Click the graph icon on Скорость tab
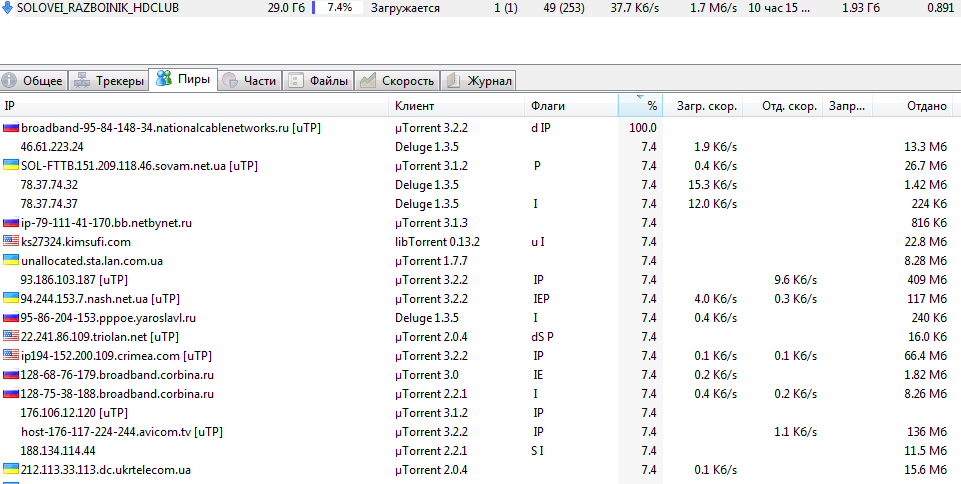This screenshot has width=961, height=484. coord(368,80)
